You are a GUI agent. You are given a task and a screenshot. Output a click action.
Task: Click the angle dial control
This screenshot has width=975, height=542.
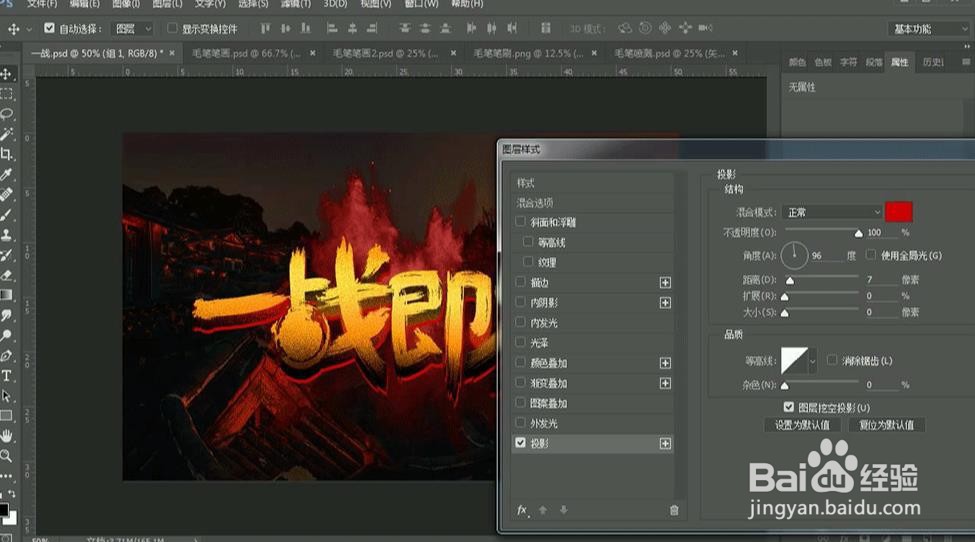point(794,255)
